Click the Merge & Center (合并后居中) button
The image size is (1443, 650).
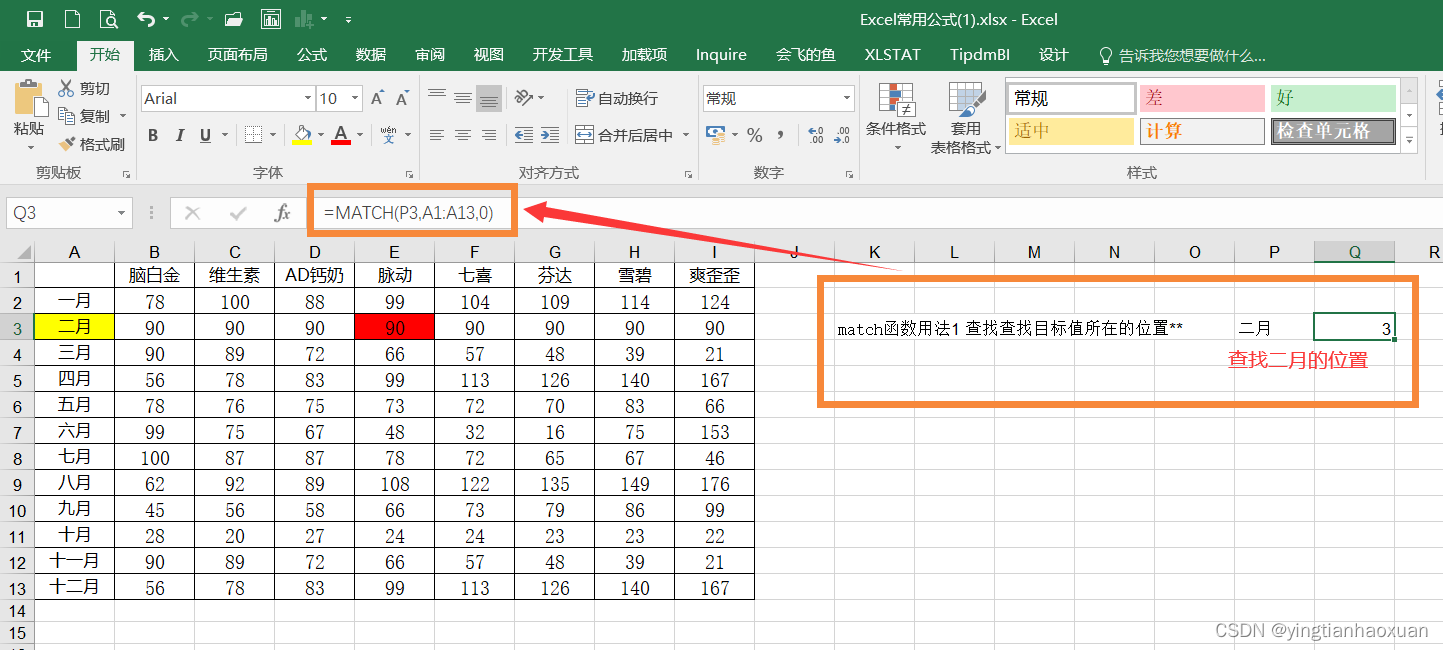pos(625,135)
